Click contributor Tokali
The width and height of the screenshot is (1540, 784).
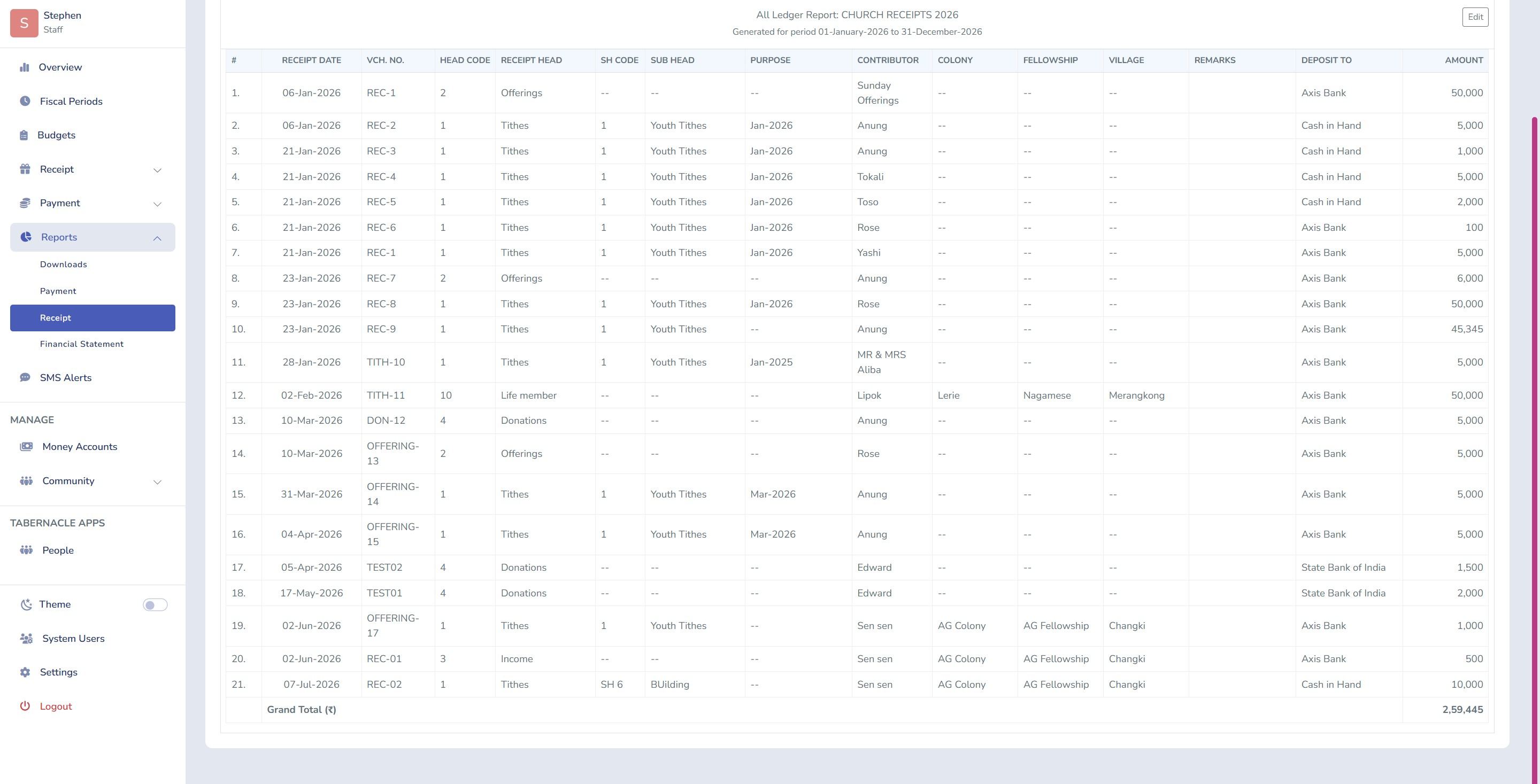(870, 177)
